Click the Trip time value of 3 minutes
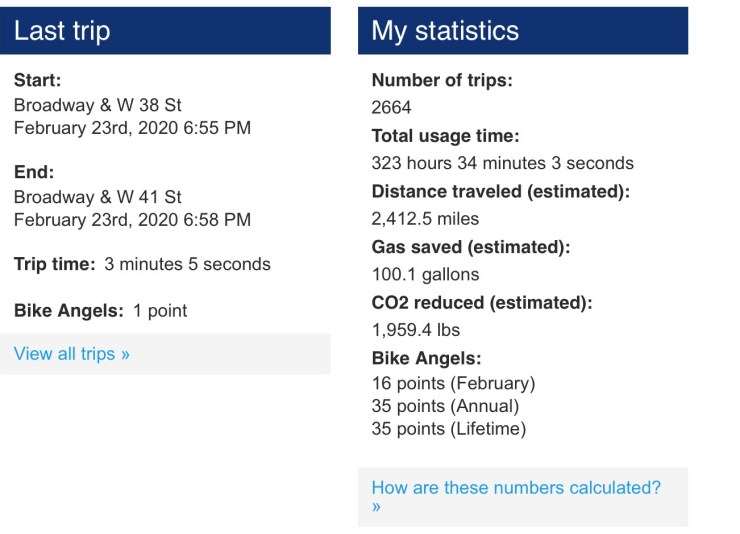Image resolution: width=740 pixels, height=534 pixels. [188, 265]
